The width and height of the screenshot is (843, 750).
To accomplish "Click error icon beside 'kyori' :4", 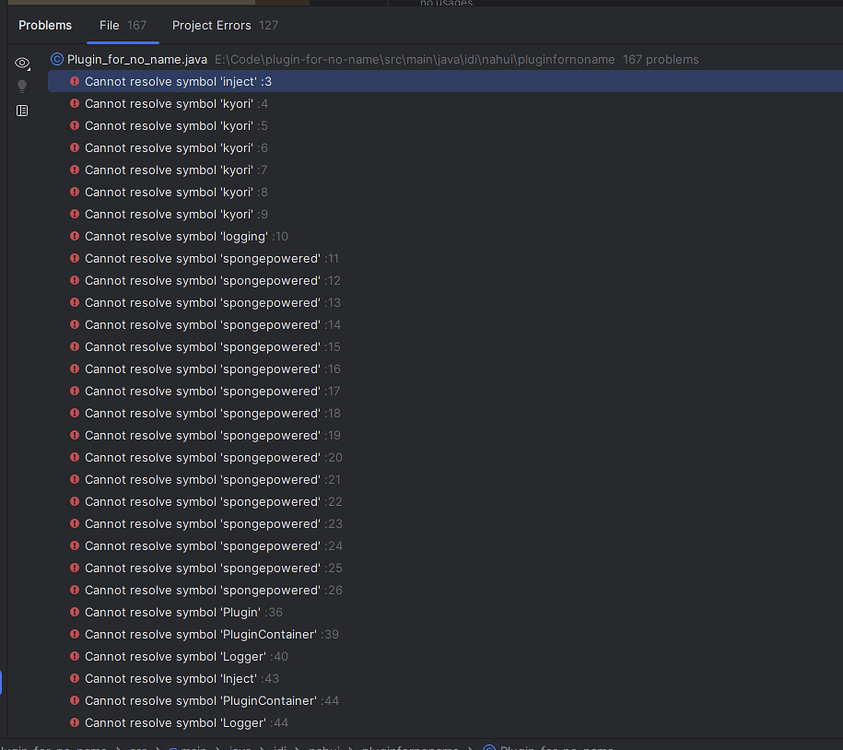I will coord(75,103).
